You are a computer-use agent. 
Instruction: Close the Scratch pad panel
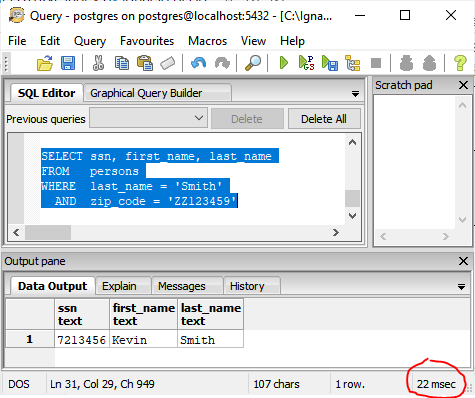click(x=463, y=85)
